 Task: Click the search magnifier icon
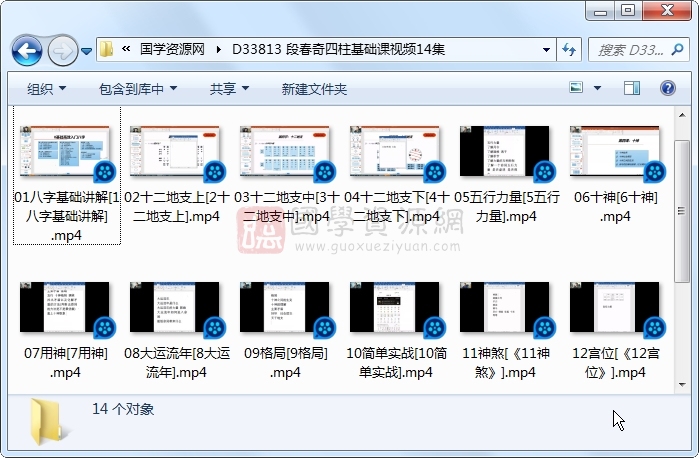pyautogui.click(x=677, y=50)
